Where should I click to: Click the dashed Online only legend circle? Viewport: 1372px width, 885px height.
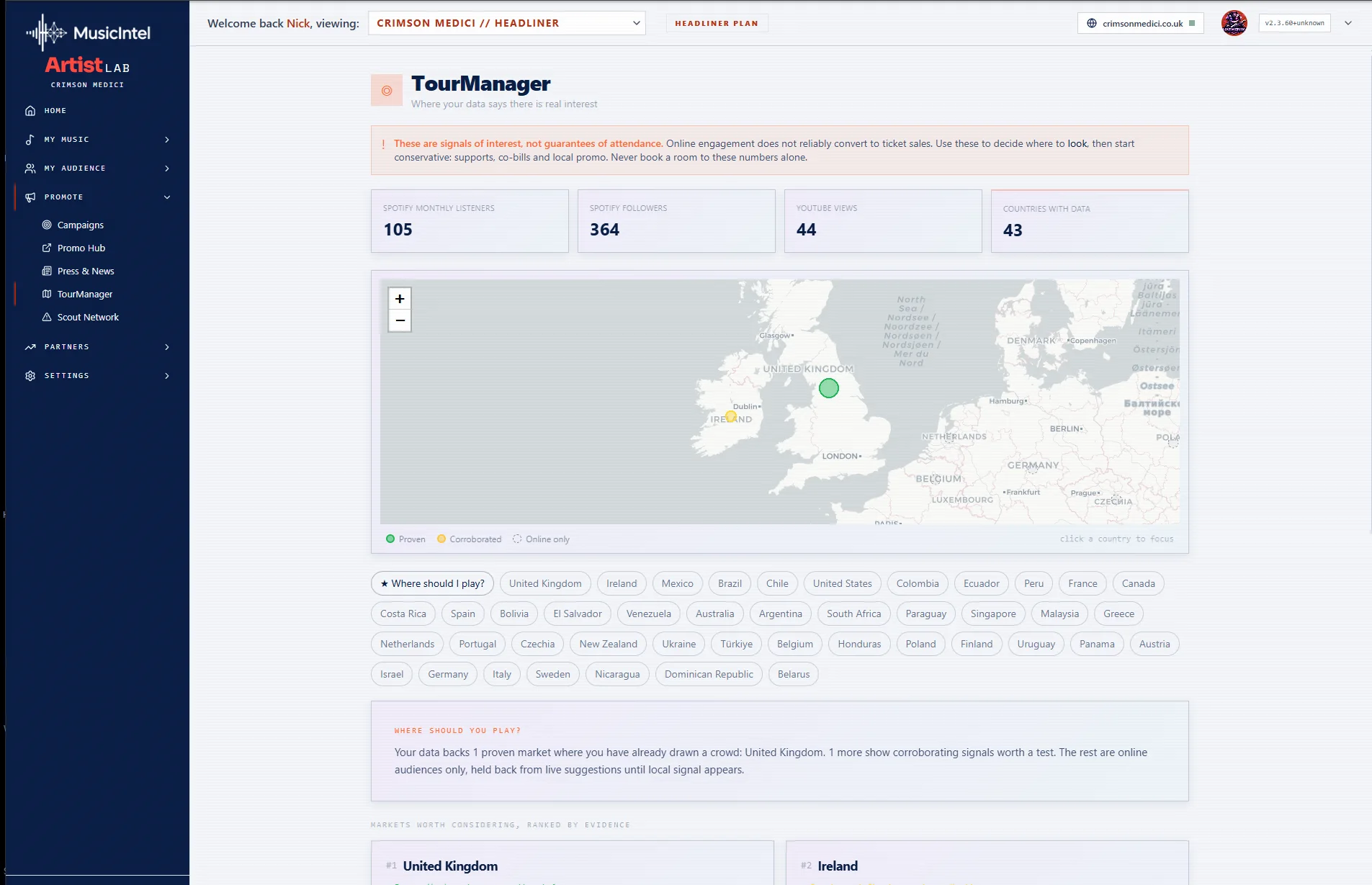pyautogui.click(x=517, y=539)
